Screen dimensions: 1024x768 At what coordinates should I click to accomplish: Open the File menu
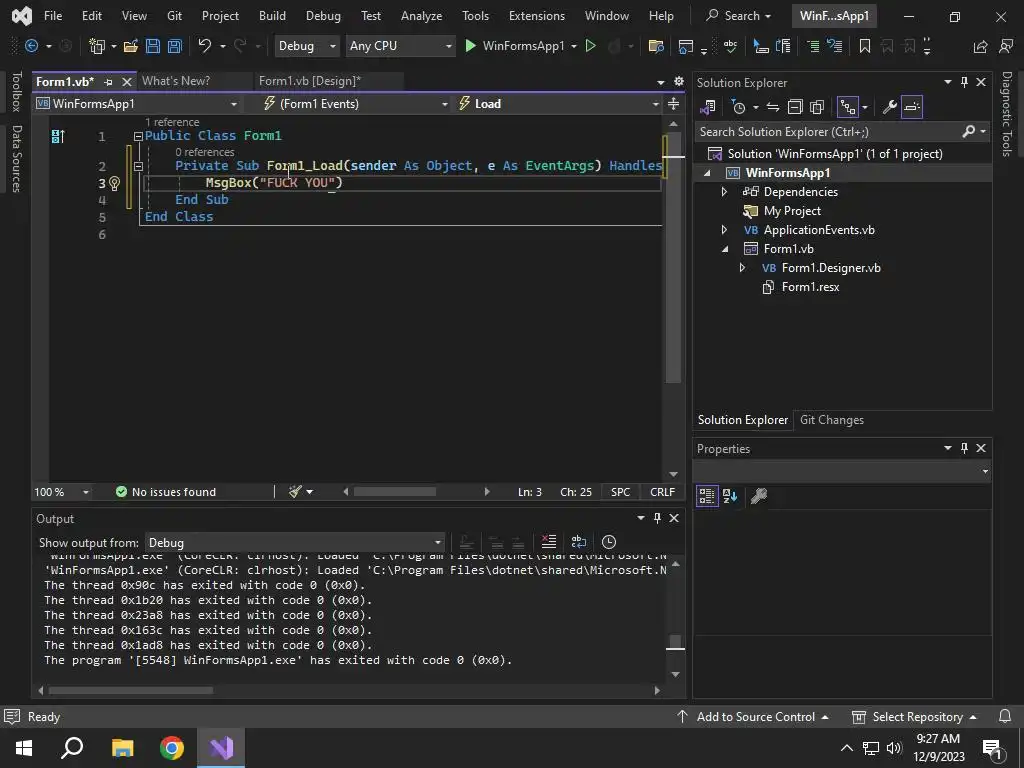(53, 16)
